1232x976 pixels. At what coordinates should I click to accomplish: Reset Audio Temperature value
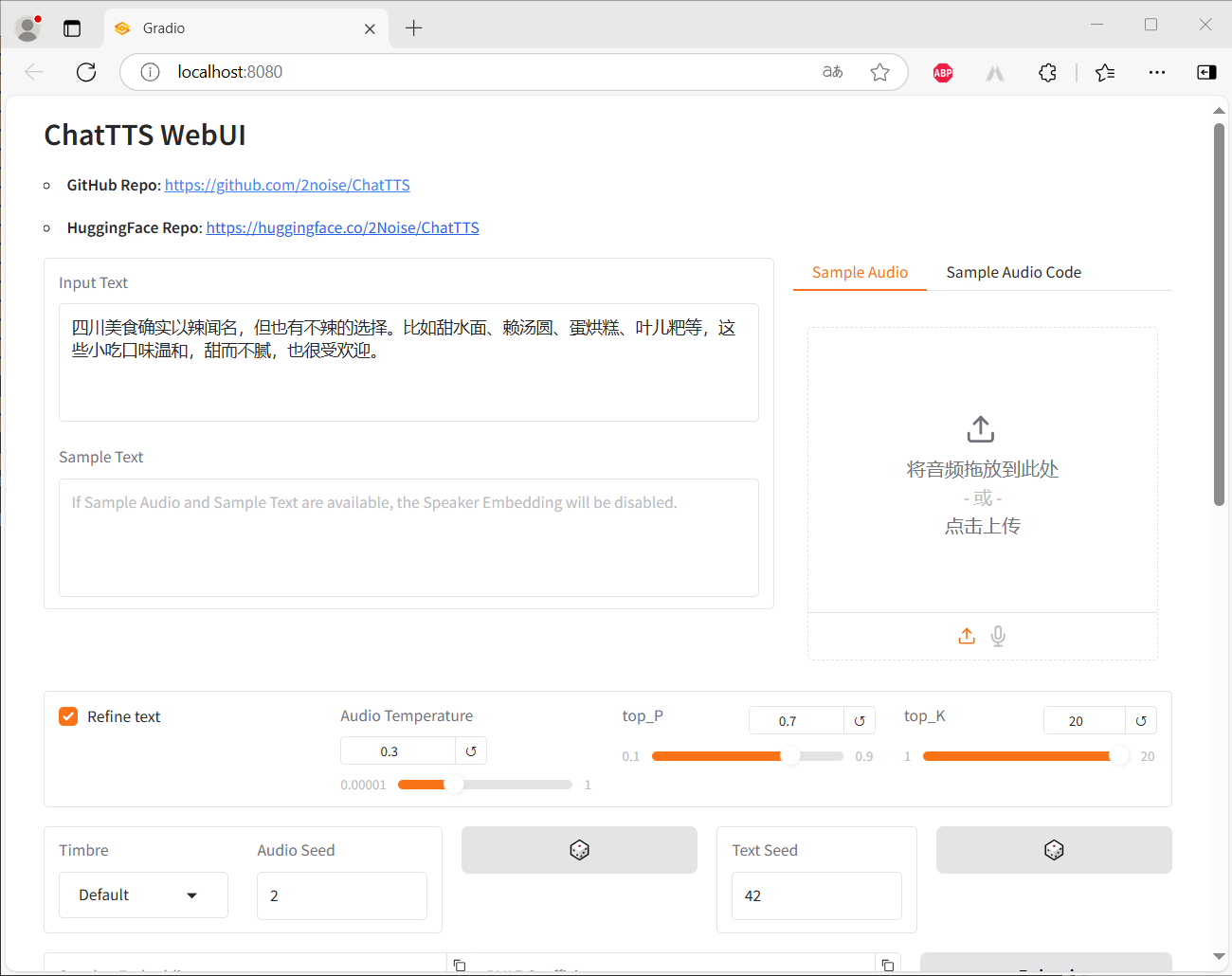tap(471, 751)
